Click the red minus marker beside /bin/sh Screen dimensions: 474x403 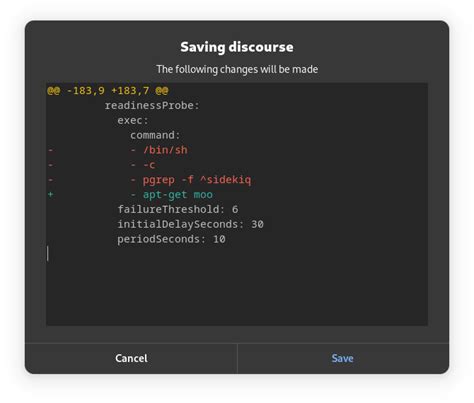click(x=50, y=150)
